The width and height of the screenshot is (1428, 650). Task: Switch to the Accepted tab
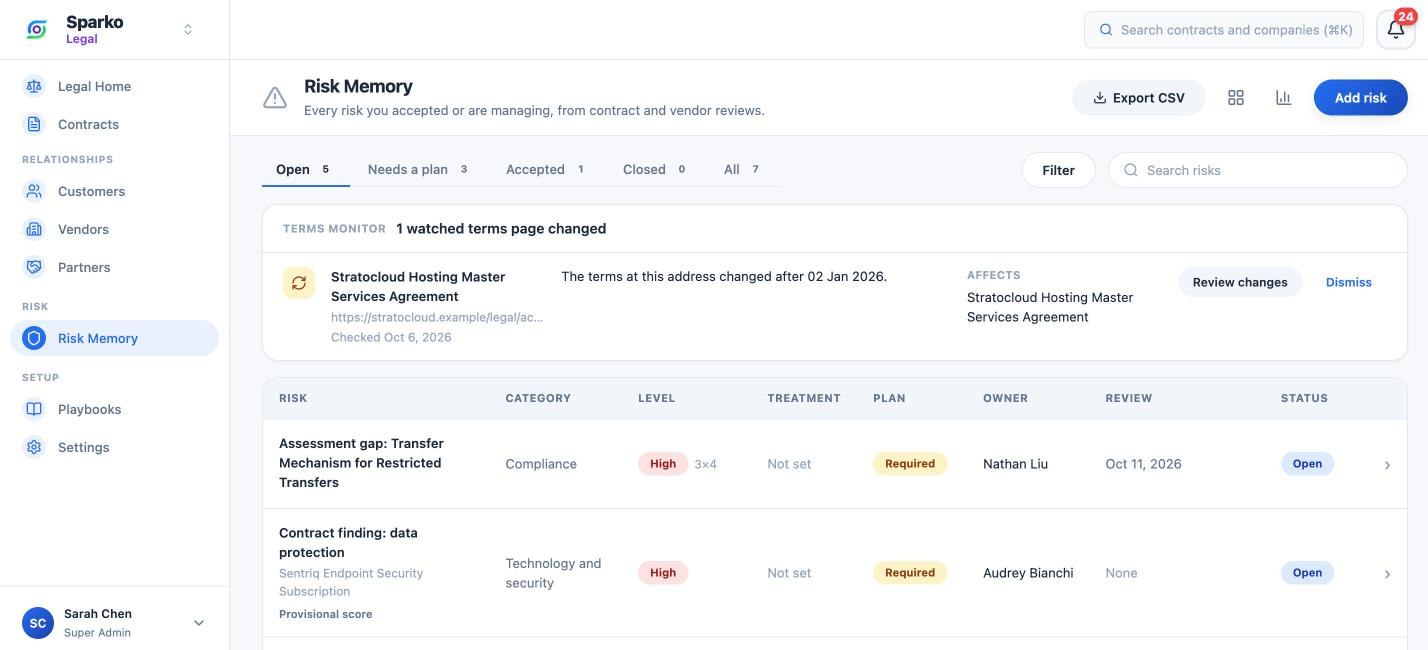[546, 169]
